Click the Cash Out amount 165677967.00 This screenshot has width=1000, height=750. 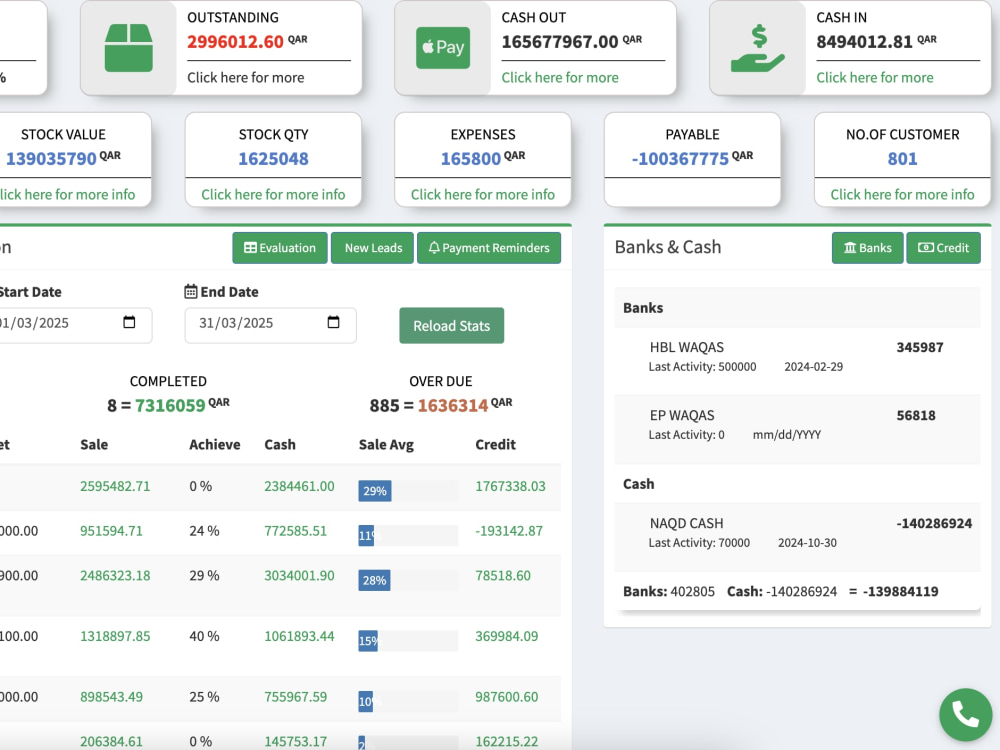tap(560, 42)
